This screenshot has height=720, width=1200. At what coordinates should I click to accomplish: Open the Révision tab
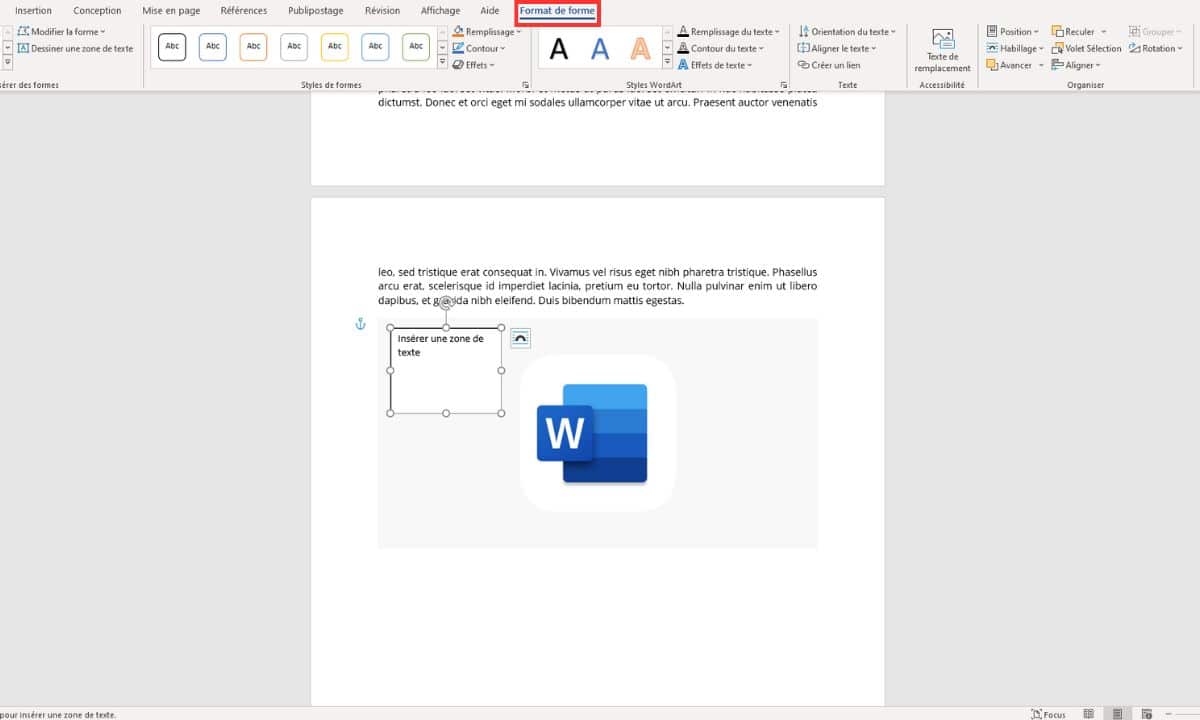tap(383, 11)
